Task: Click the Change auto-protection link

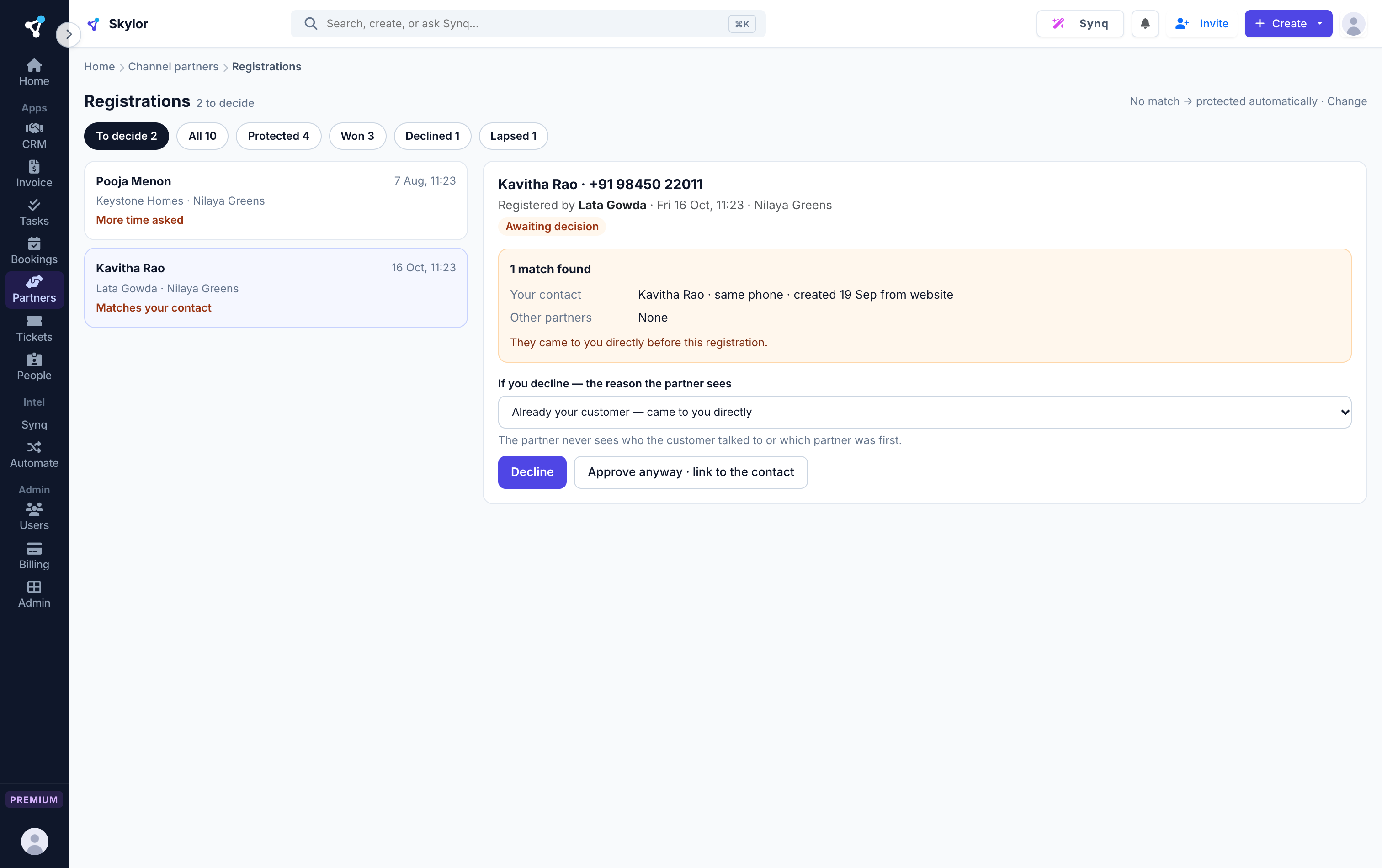Action: tap(1346, 101)
